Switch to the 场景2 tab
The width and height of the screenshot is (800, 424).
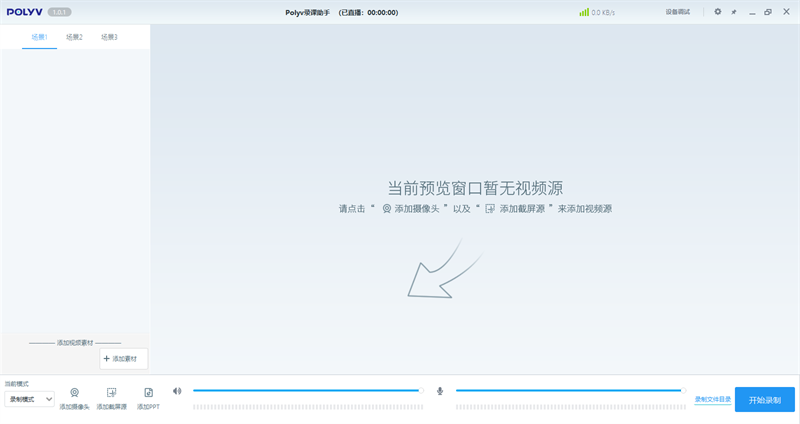click(74, 37)
